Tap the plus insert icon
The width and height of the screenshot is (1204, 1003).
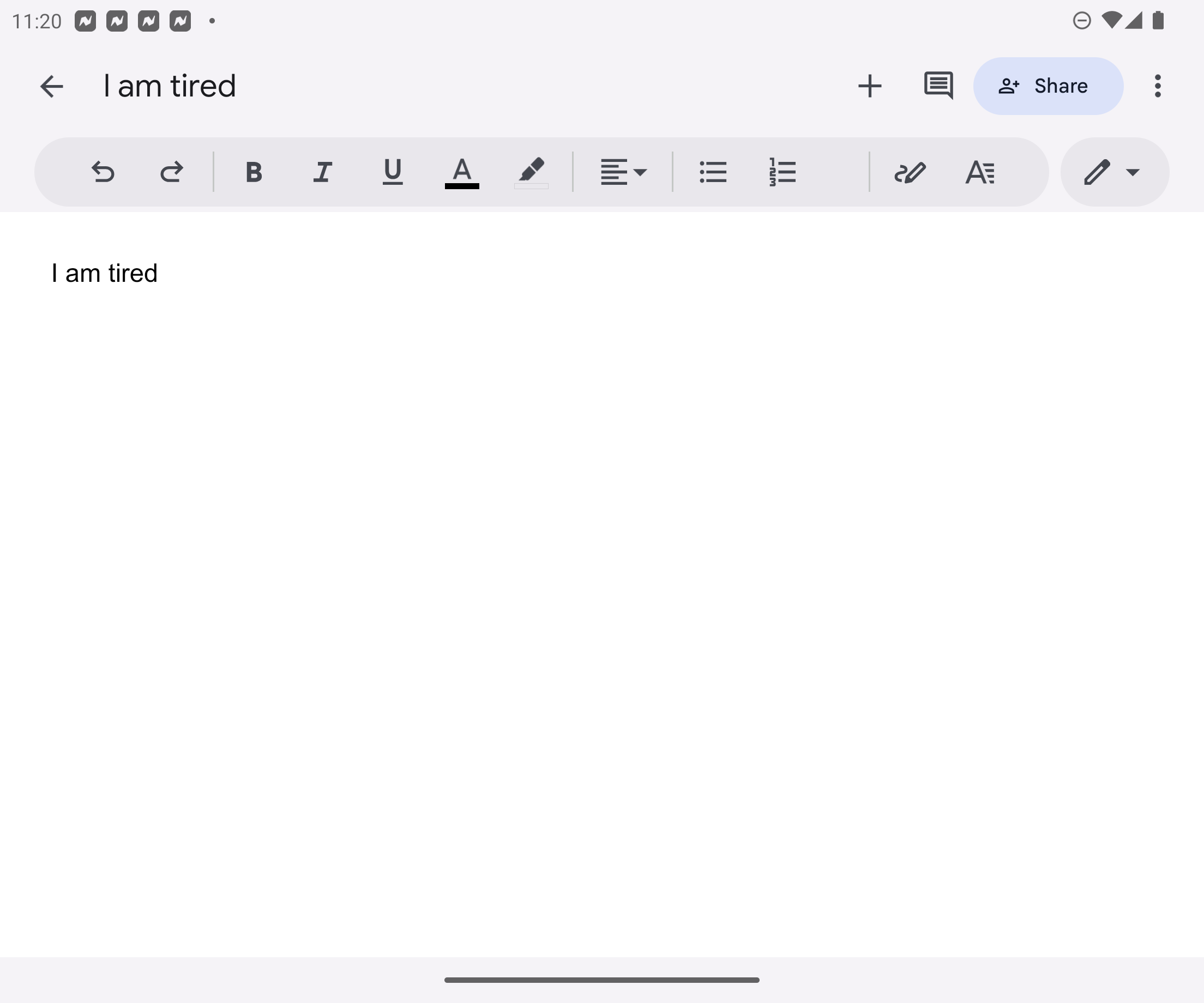point(869,86)
